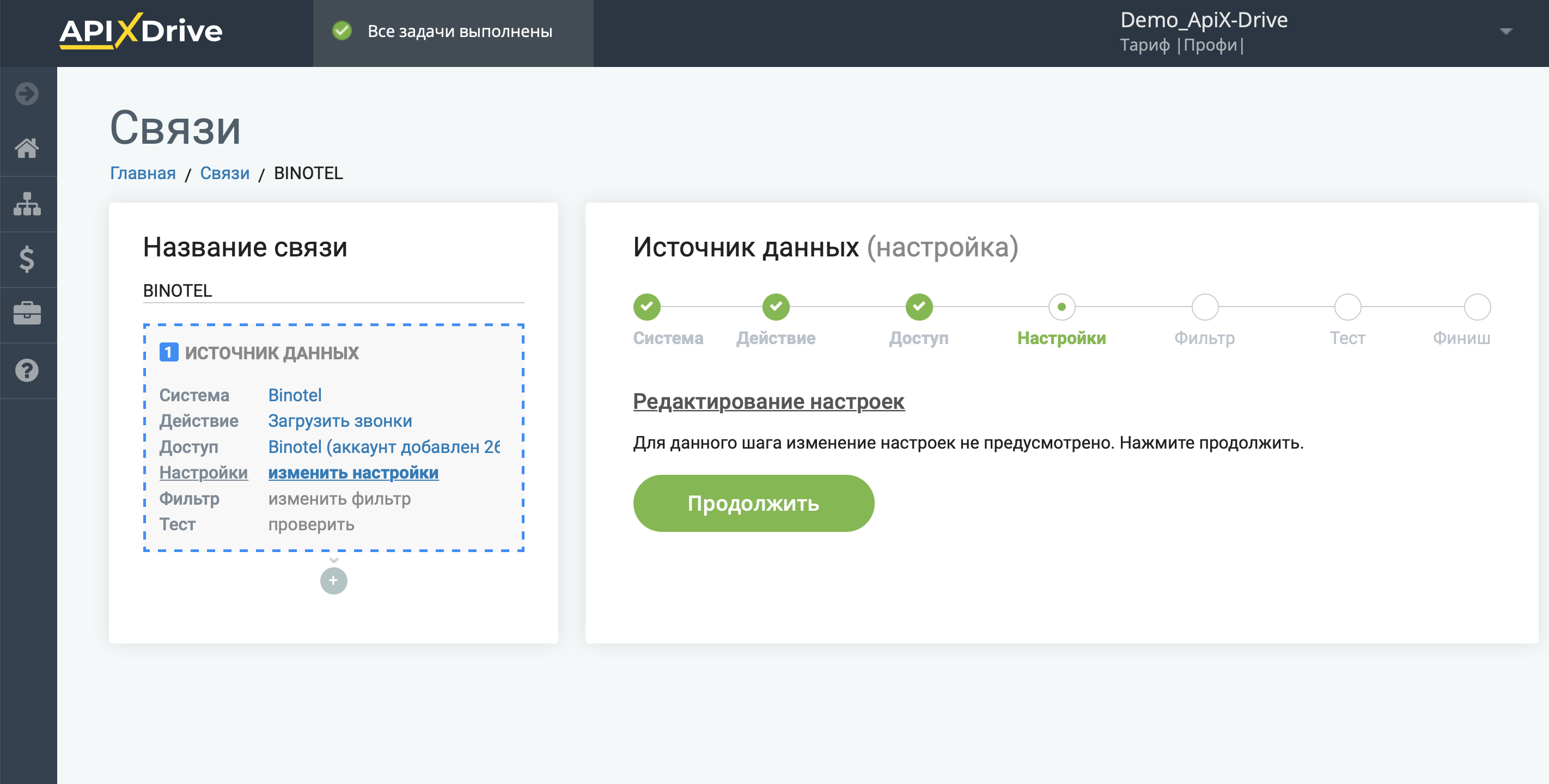Image resolution: width=1549 pixels, height=784 pixels.
Task: Open the account dropdown arrow
Action: click(x=1506, y=31)
